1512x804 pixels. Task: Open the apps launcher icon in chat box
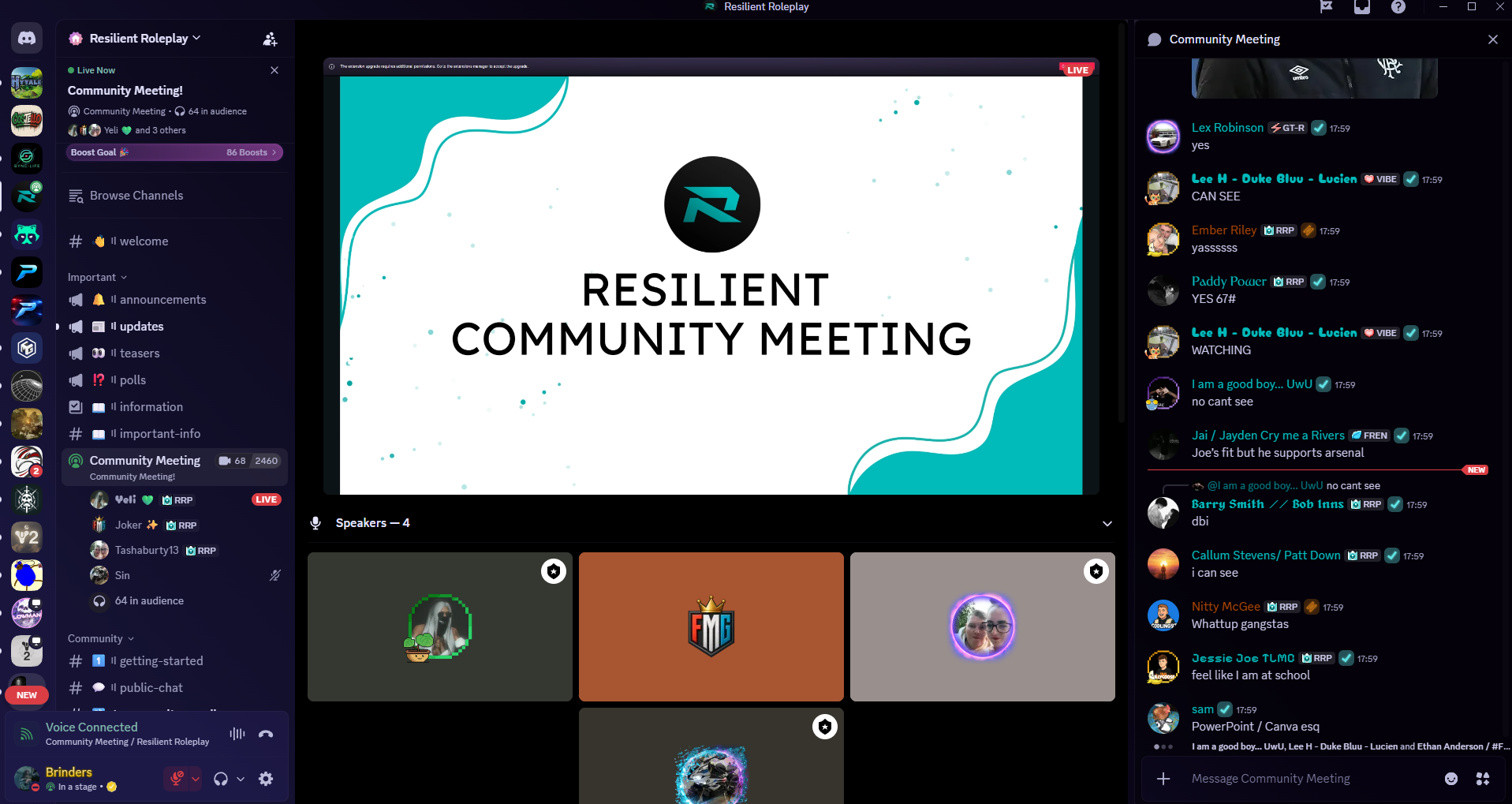click(1483, 779)
